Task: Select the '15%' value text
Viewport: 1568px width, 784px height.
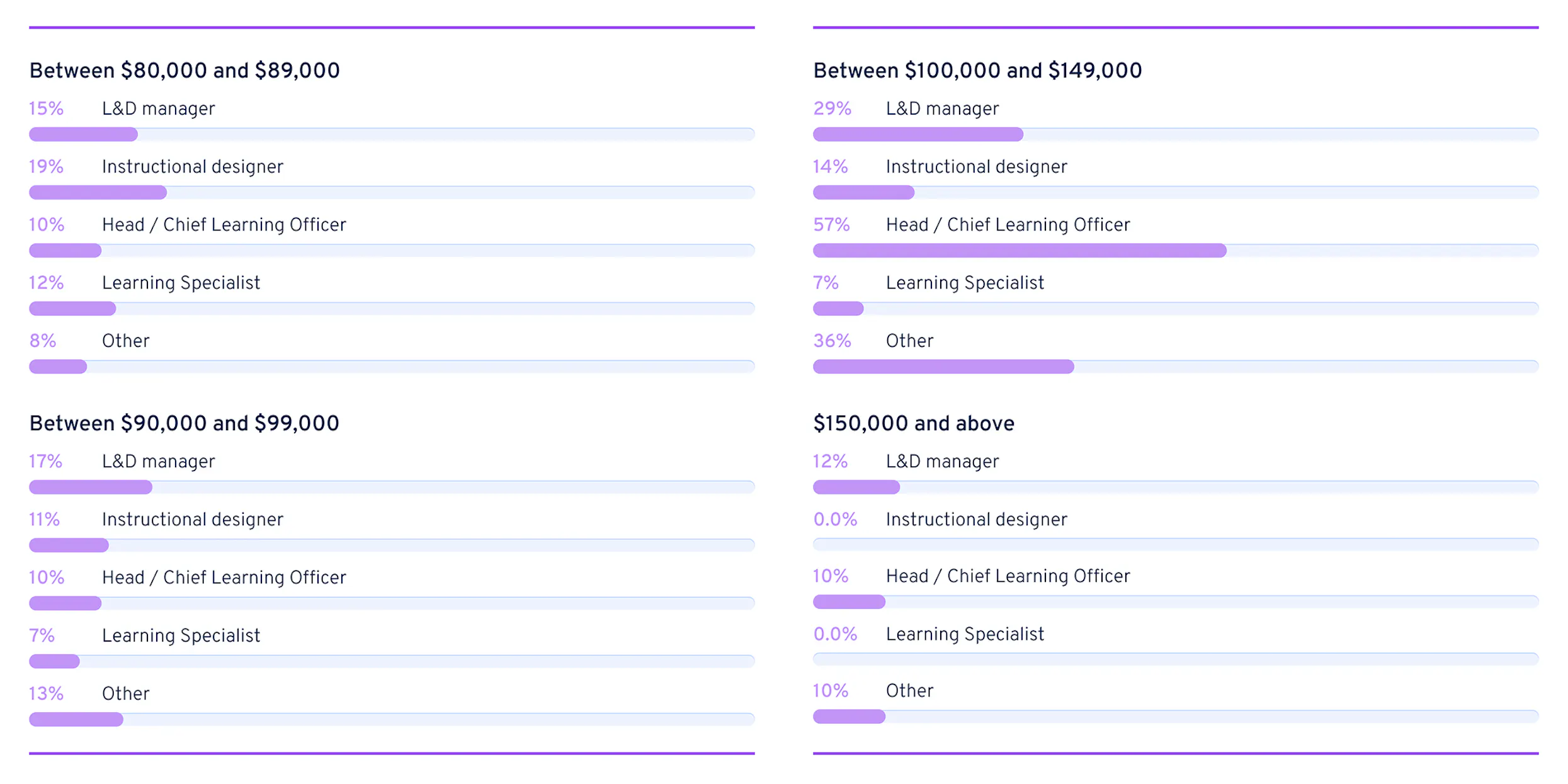Action: 46,108
